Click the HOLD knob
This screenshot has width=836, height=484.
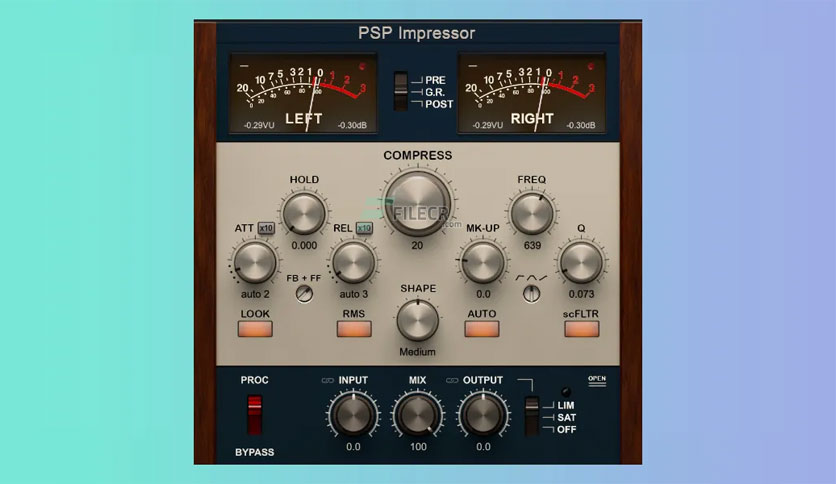304,214
